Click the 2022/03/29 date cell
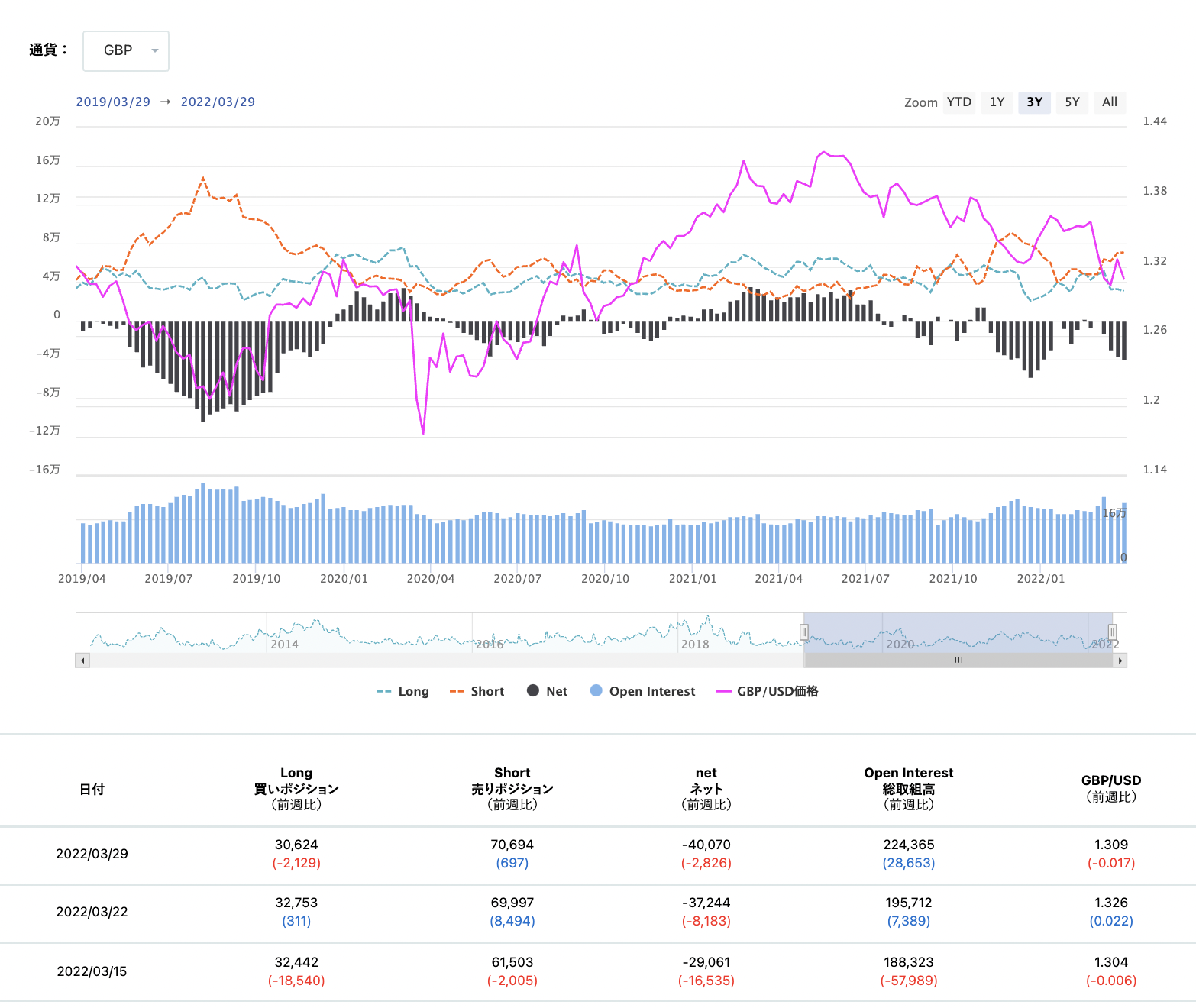The height and width of the screenshot is (1008, 1196). 92,854
